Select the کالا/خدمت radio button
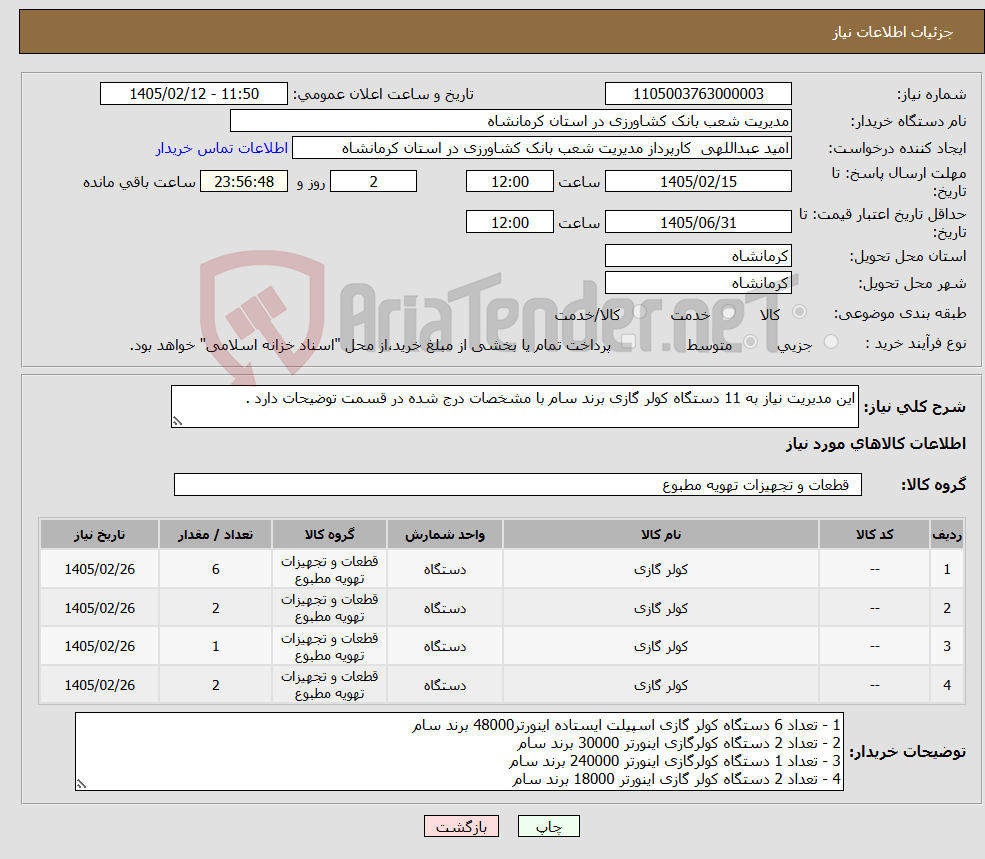Image resolution: width=985 pixels, height=859 pixels. click(639, 312)
